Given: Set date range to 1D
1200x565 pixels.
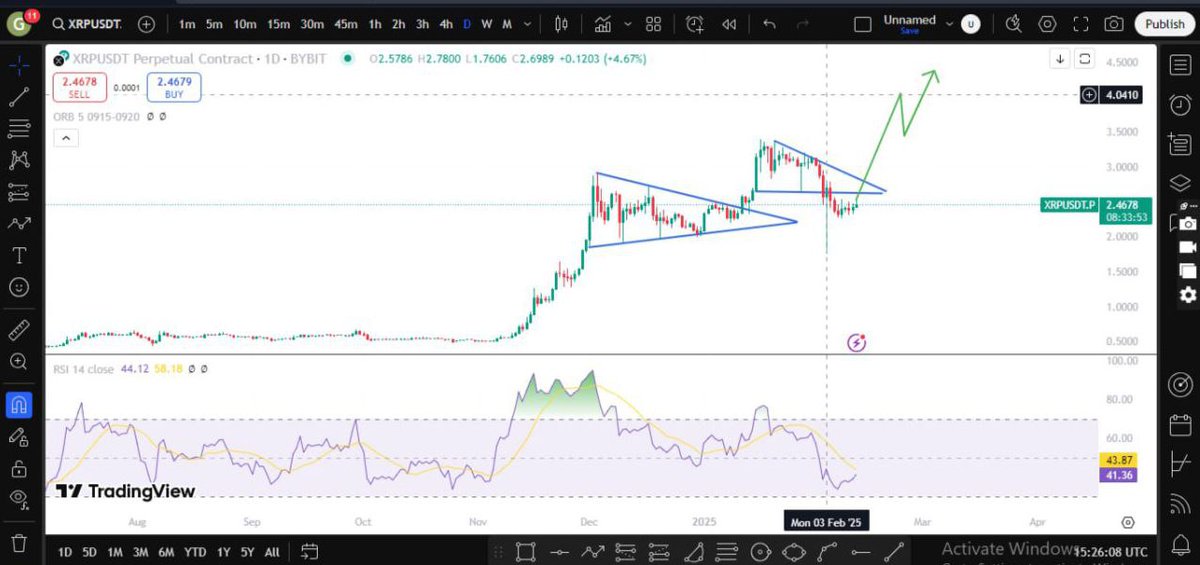Looking at the screenshot, I should tap(64, 552).
